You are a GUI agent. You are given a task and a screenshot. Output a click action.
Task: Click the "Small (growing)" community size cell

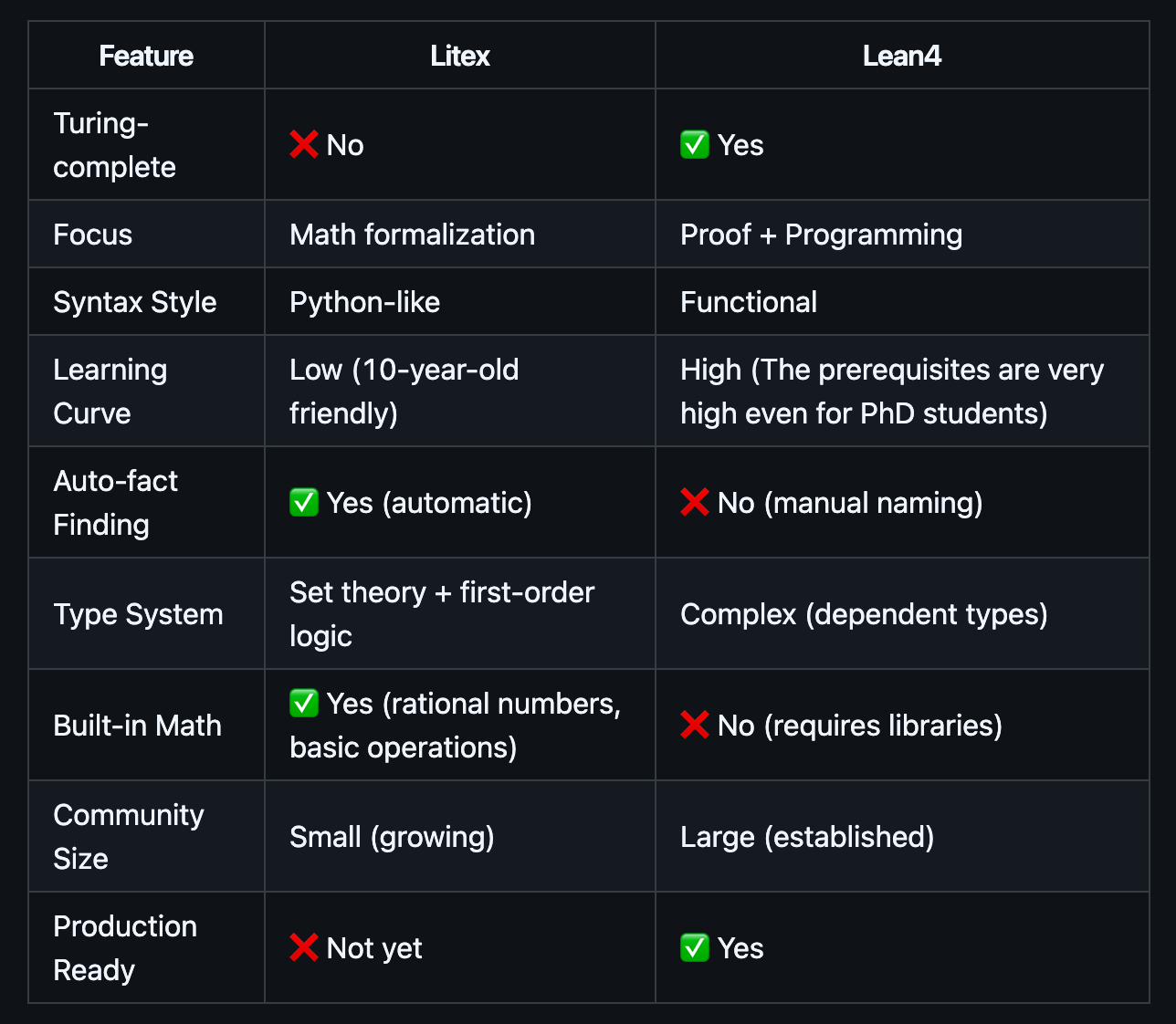pos(392,837)
